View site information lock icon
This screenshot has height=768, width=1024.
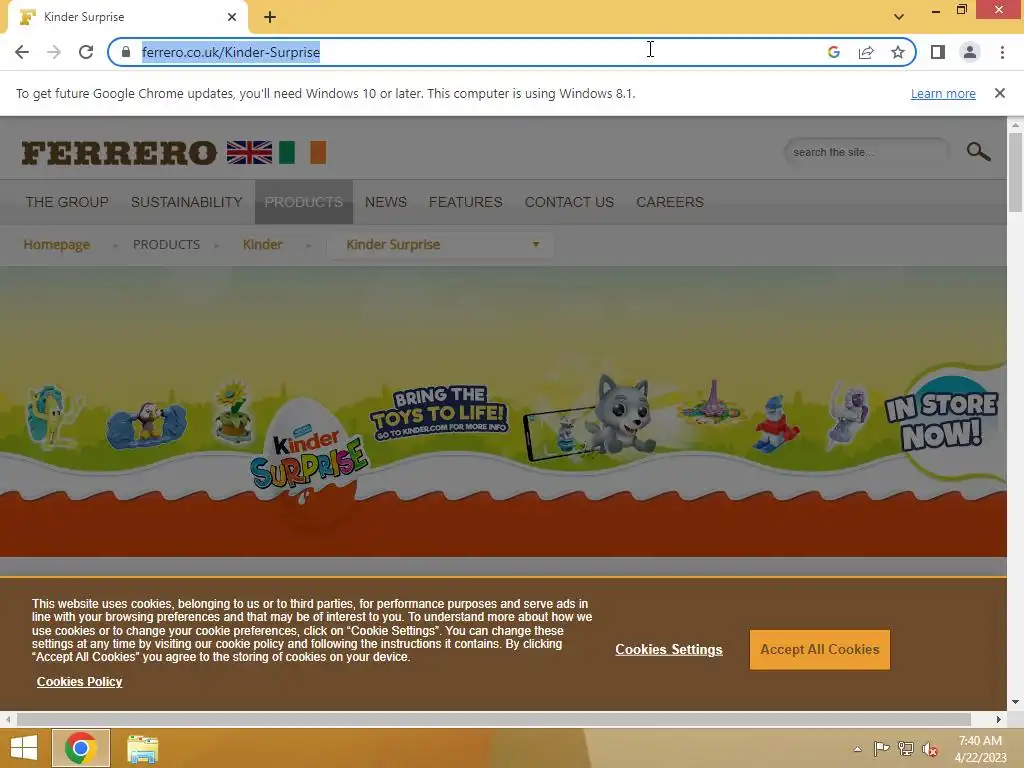coord(126,52)
